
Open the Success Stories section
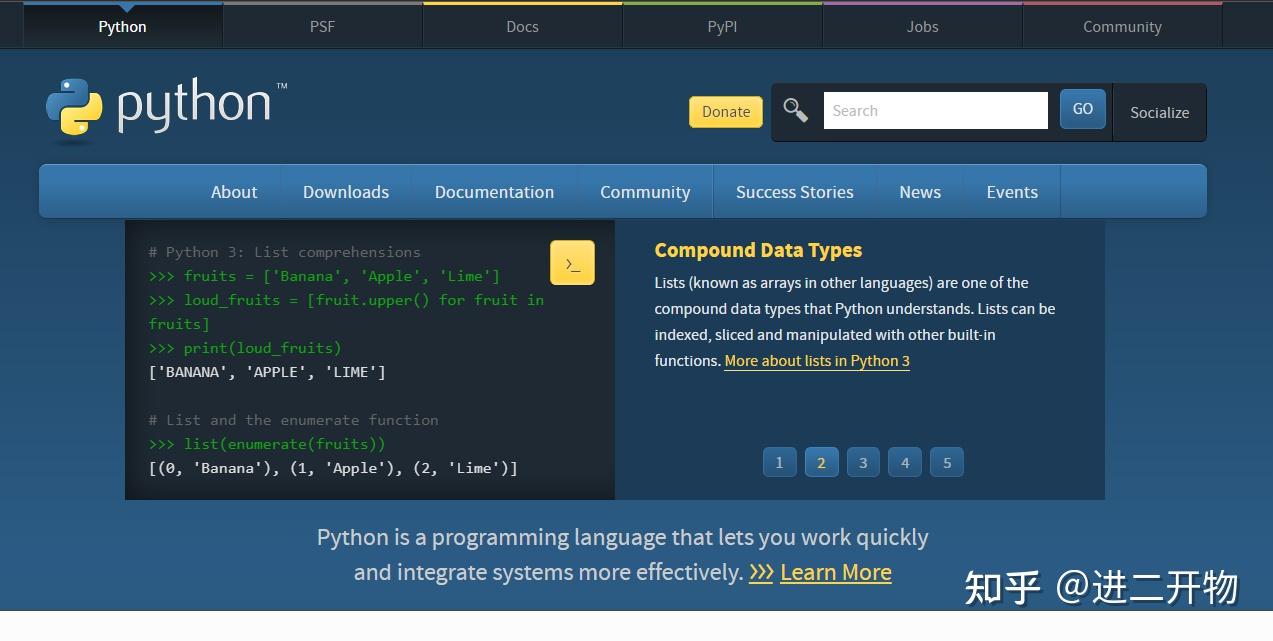[794, 191]
